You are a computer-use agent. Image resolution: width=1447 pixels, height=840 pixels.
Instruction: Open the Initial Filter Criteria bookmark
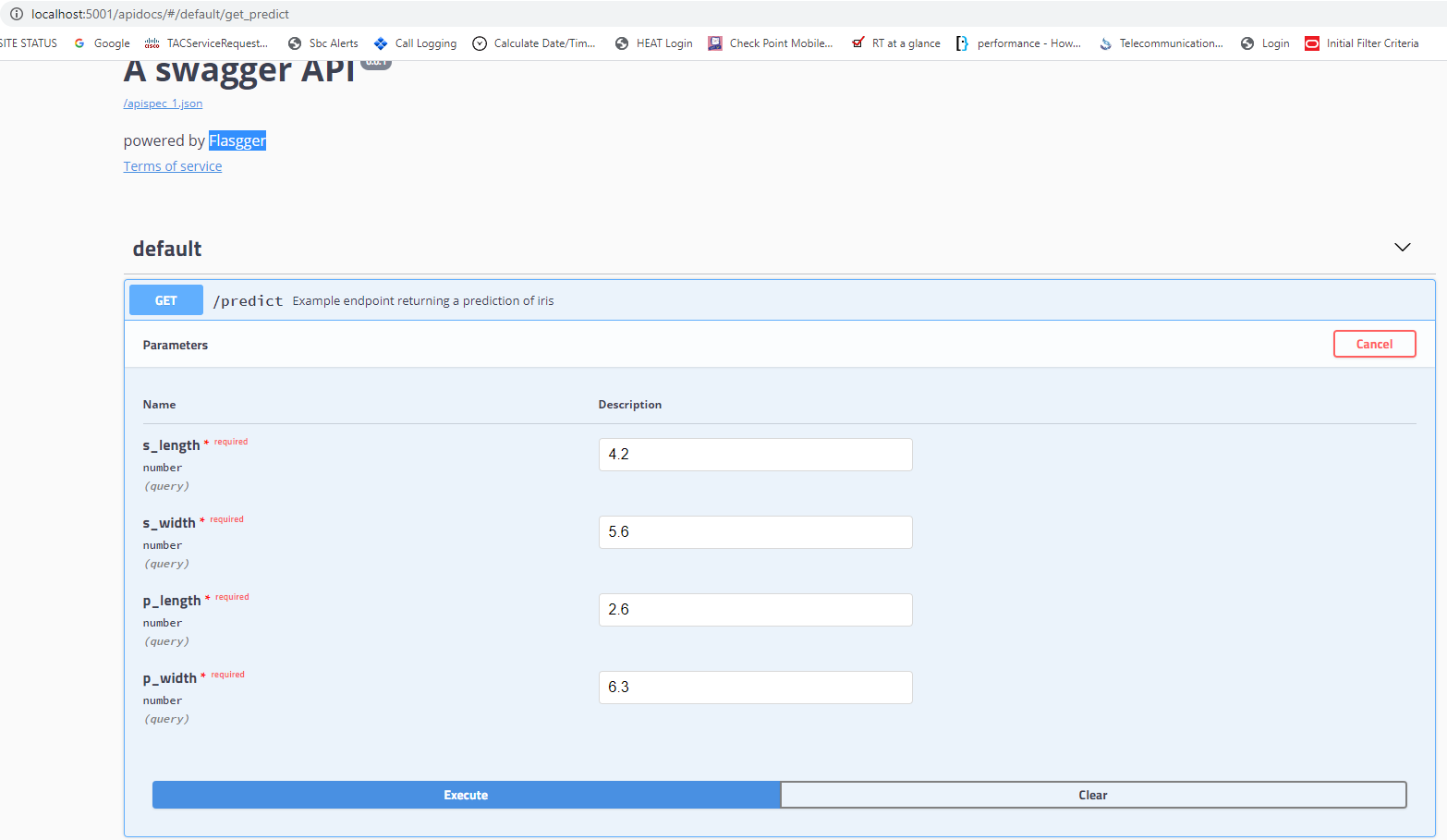(x=1361, y=43)
